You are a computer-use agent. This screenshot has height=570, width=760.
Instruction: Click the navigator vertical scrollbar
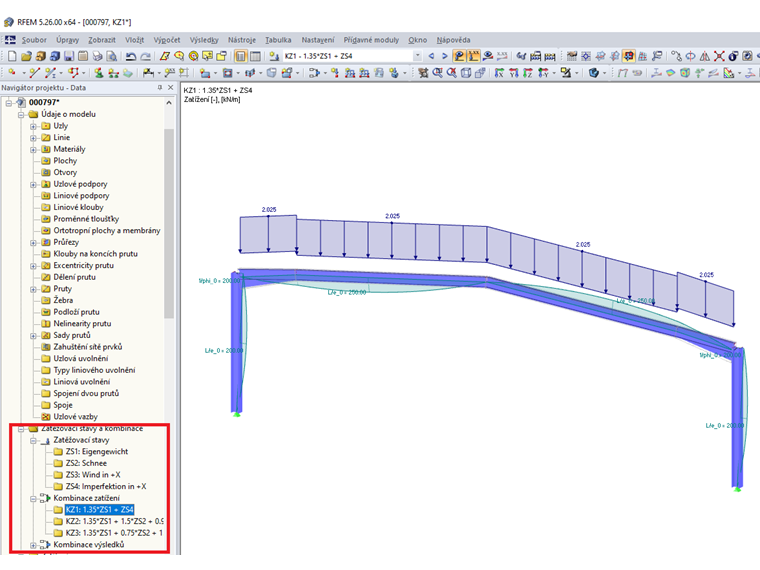(x=169, y=223)
